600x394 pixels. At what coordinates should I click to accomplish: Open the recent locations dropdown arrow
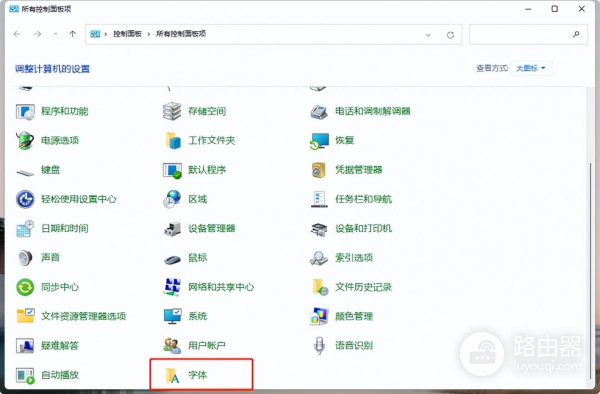55,34
